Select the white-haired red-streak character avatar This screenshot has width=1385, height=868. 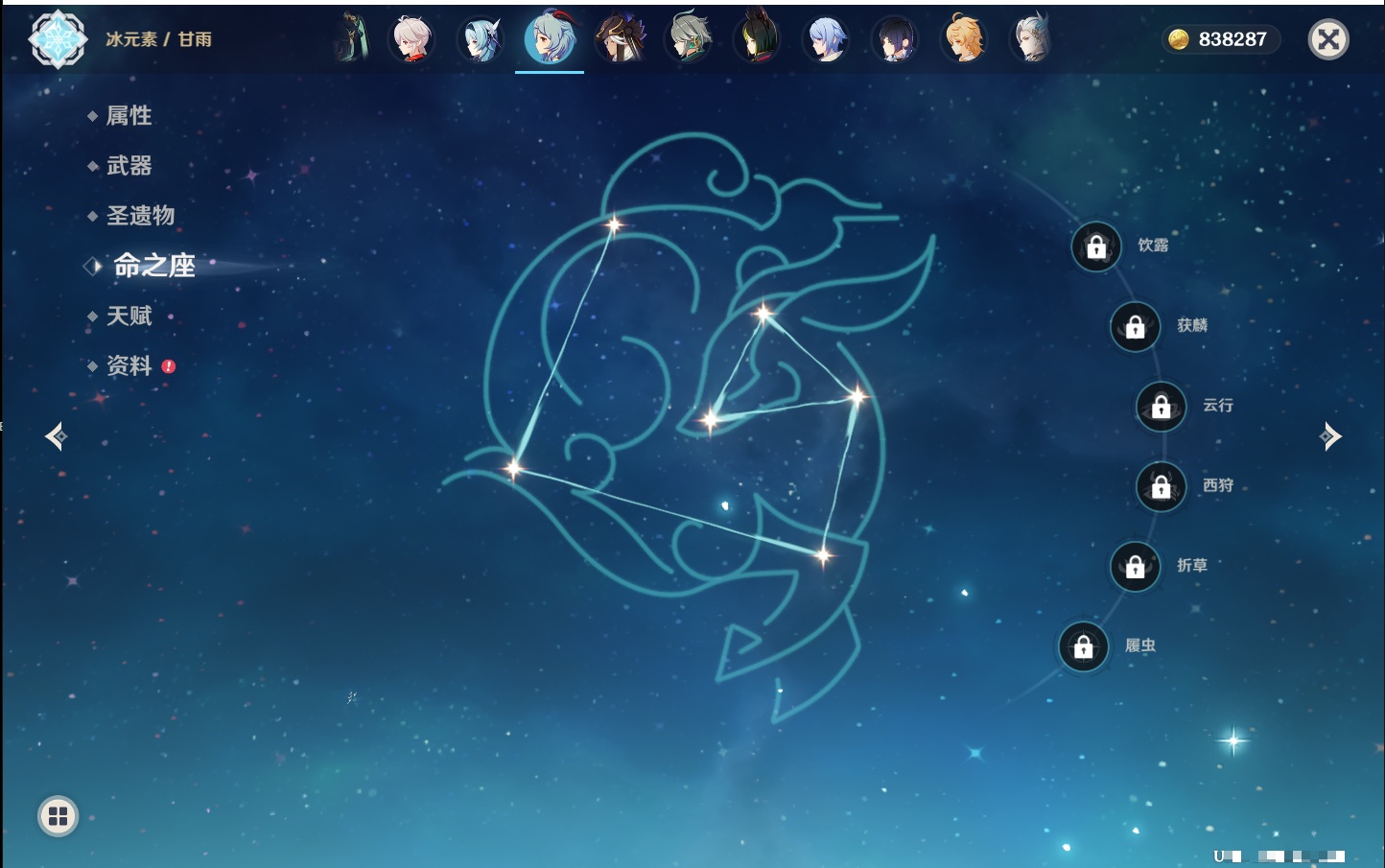[x=412, y=39]
